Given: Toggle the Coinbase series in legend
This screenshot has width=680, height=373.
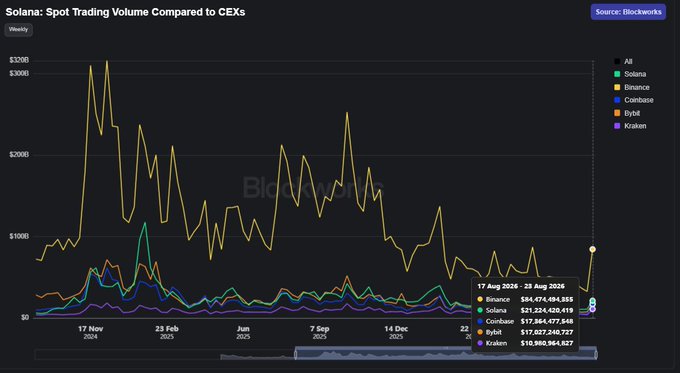Looking at the screenshot, I should [634, 100].
